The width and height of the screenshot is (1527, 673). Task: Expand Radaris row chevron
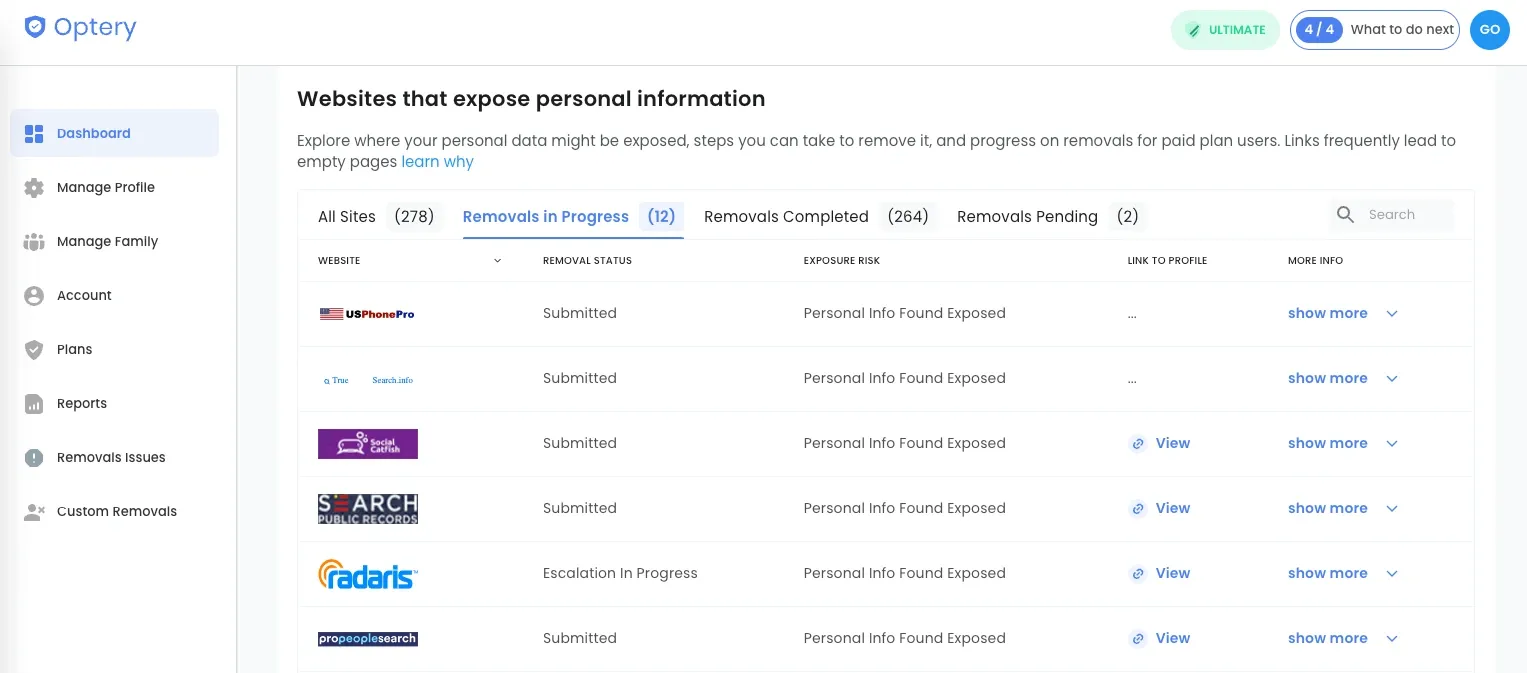1392,574
